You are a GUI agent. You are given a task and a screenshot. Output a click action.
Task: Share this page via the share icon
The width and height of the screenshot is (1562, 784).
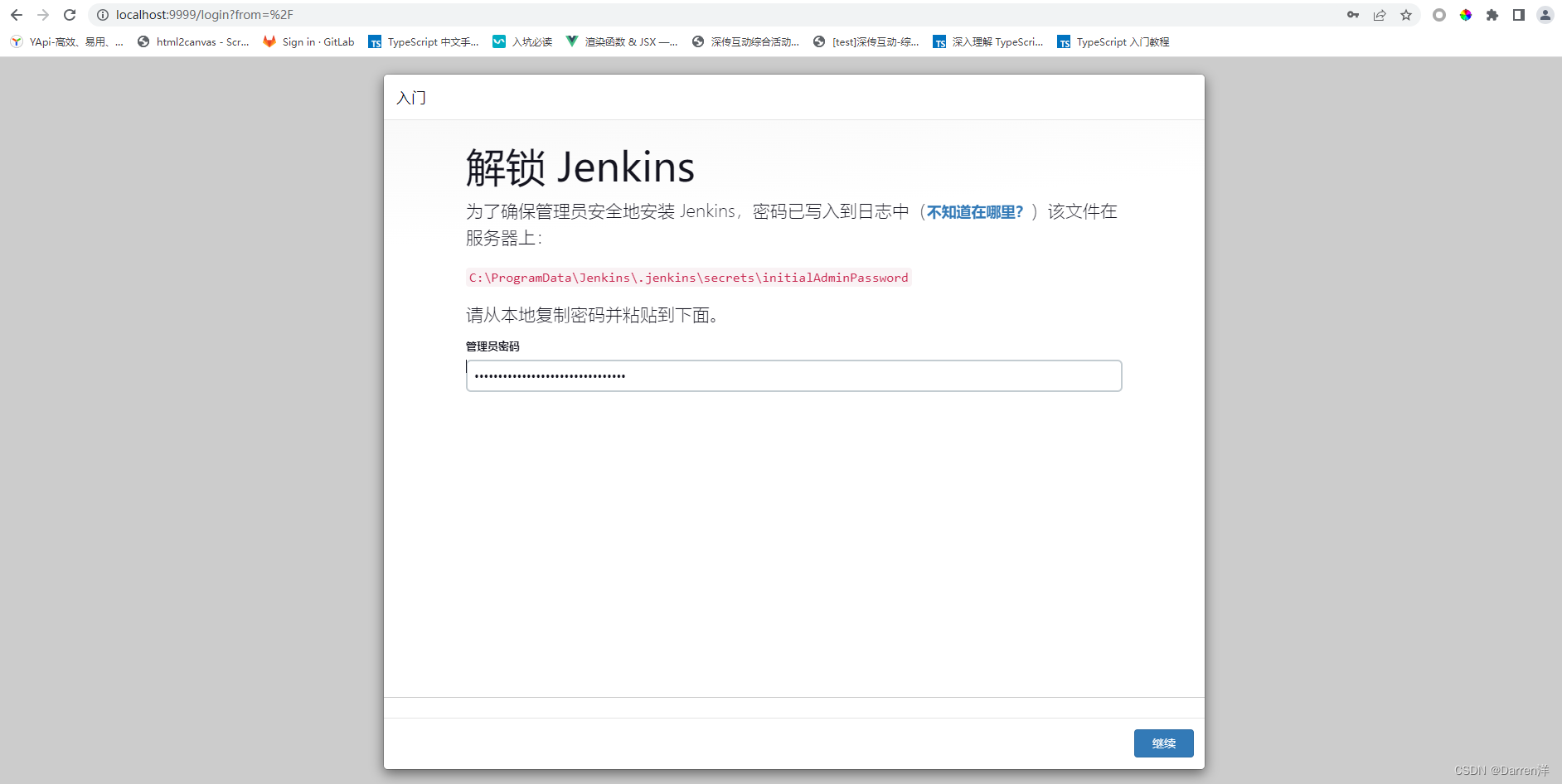1380,15
